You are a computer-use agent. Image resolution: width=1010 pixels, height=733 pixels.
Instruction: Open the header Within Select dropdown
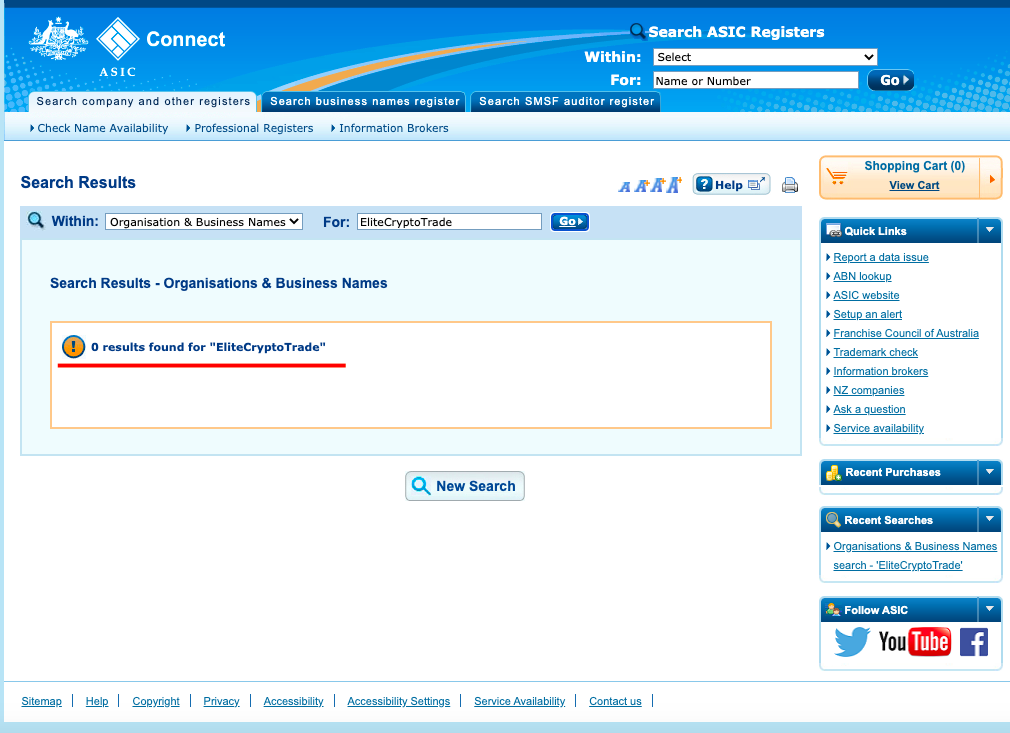[765, 57]
